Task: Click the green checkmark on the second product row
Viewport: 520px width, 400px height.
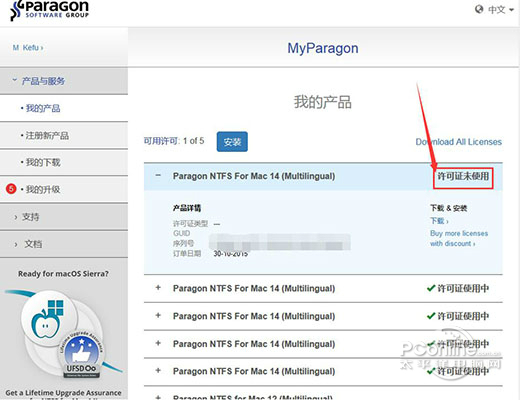Action: [431, 288]
